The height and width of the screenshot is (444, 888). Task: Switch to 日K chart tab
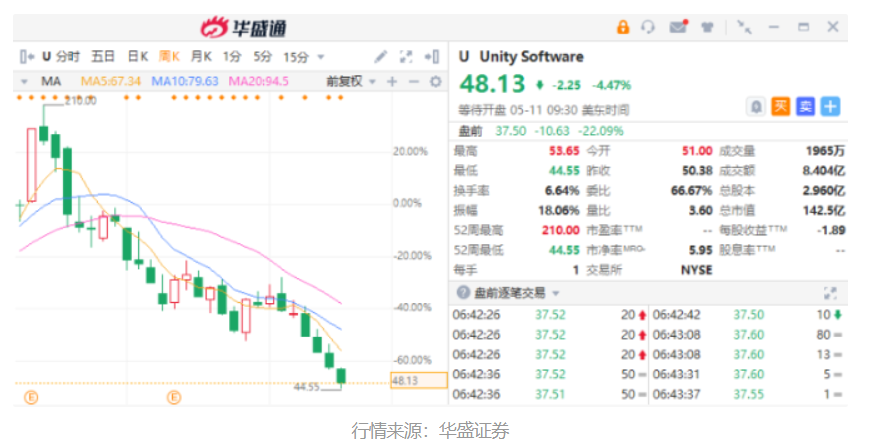[138, 57]
